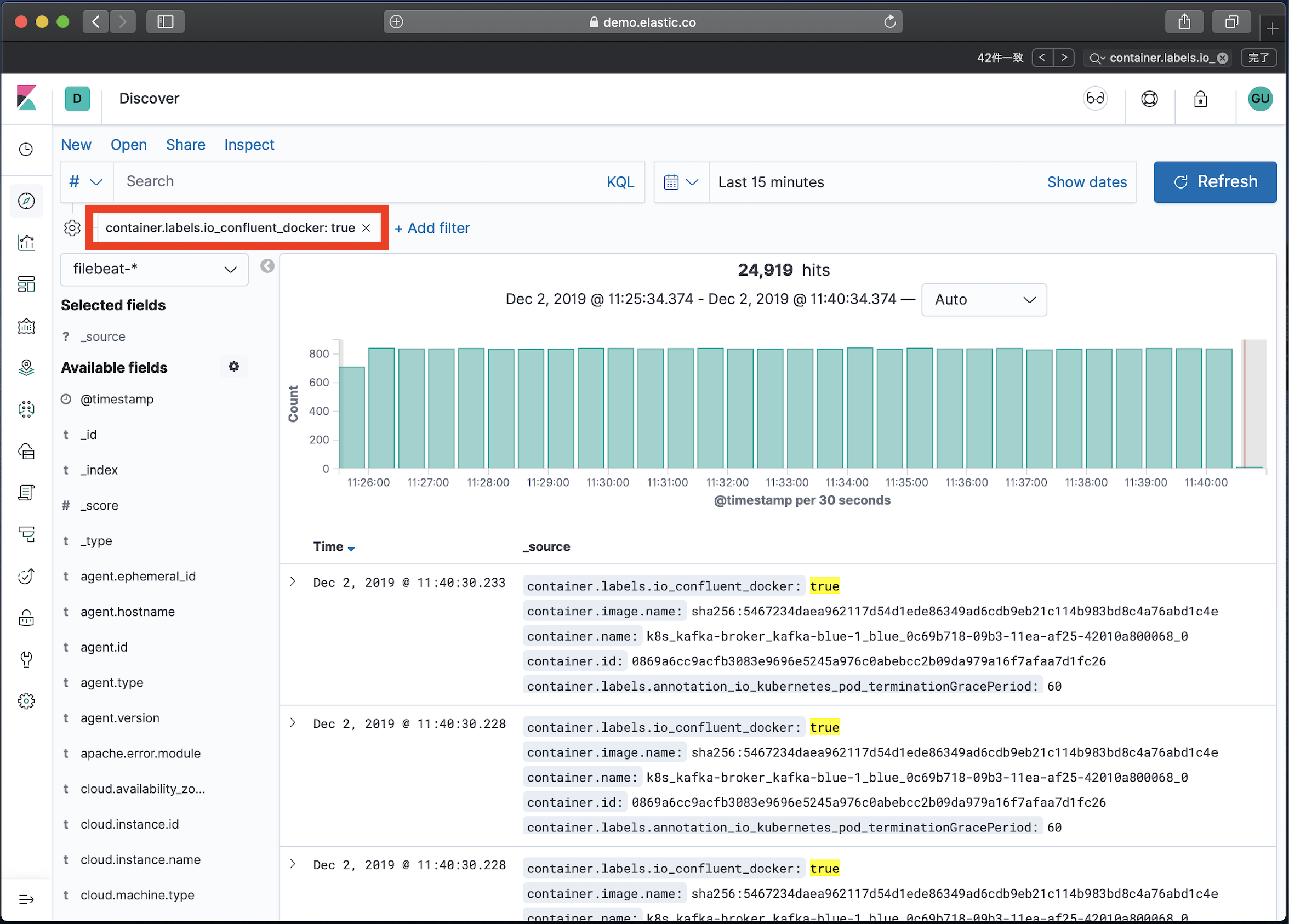Viewport: 1289px width, 924px height.
Task: Click the Search query input field
Action: (358, 182)
